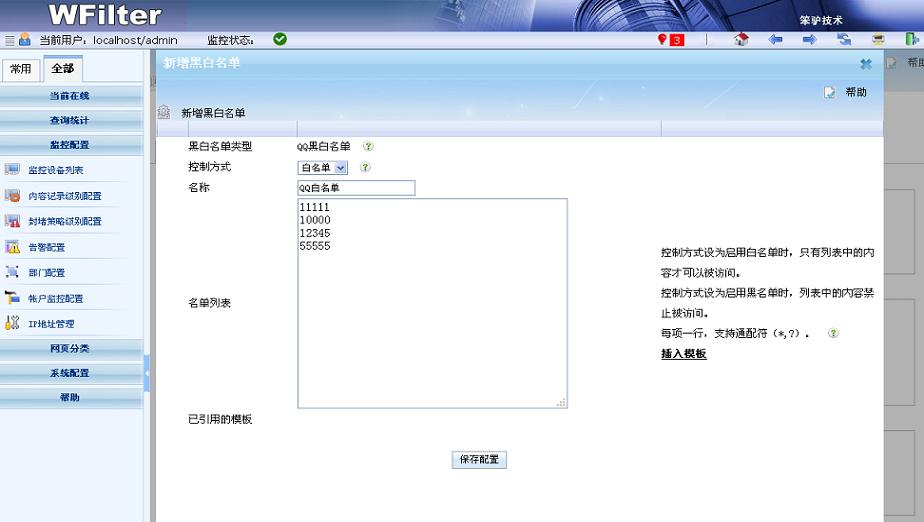Click the home icon in top toolbar
The image size is (924, 522).
pos(741,40)
